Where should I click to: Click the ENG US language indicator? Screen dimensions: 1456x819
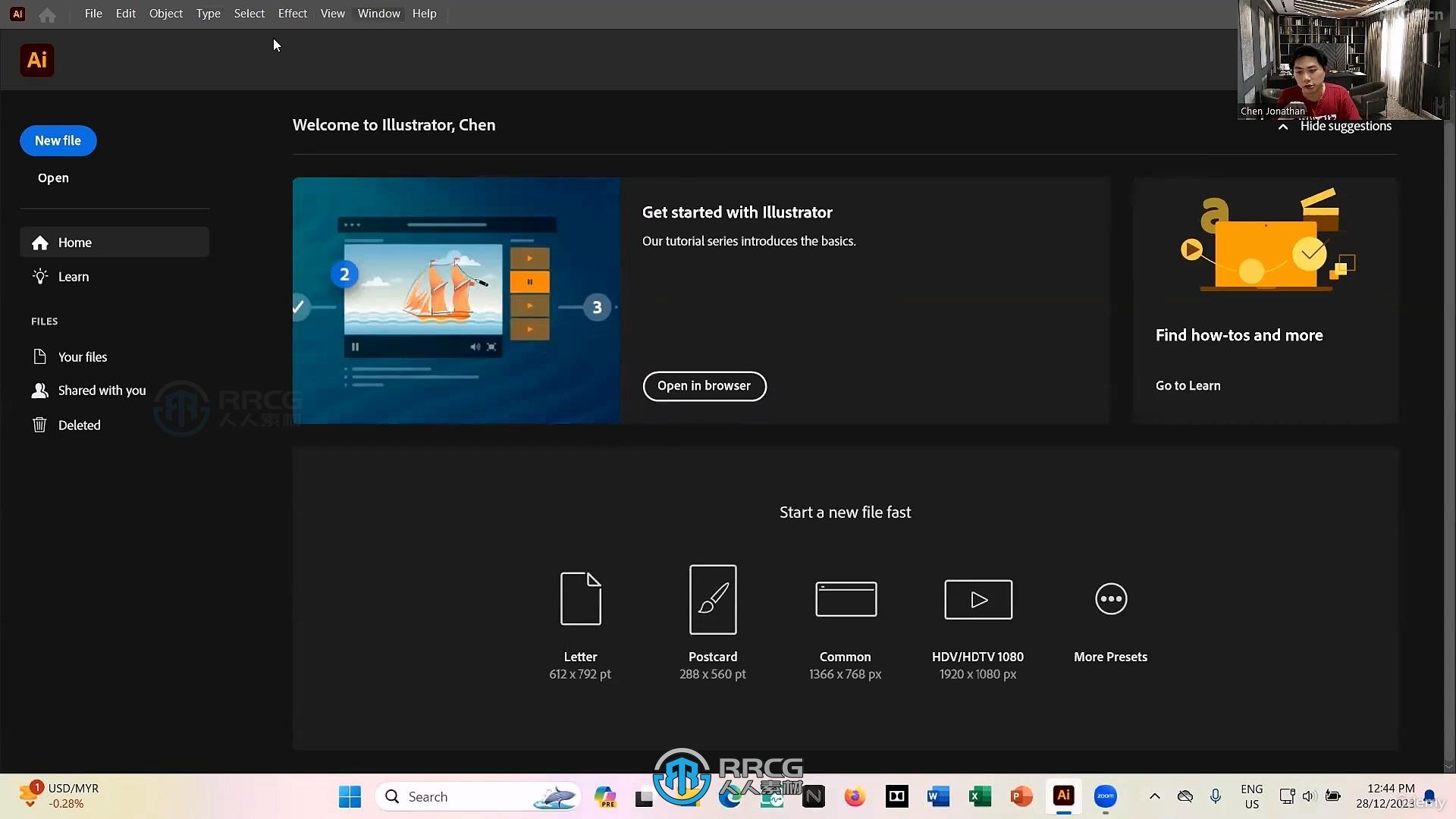click(x=1252, y=797)
